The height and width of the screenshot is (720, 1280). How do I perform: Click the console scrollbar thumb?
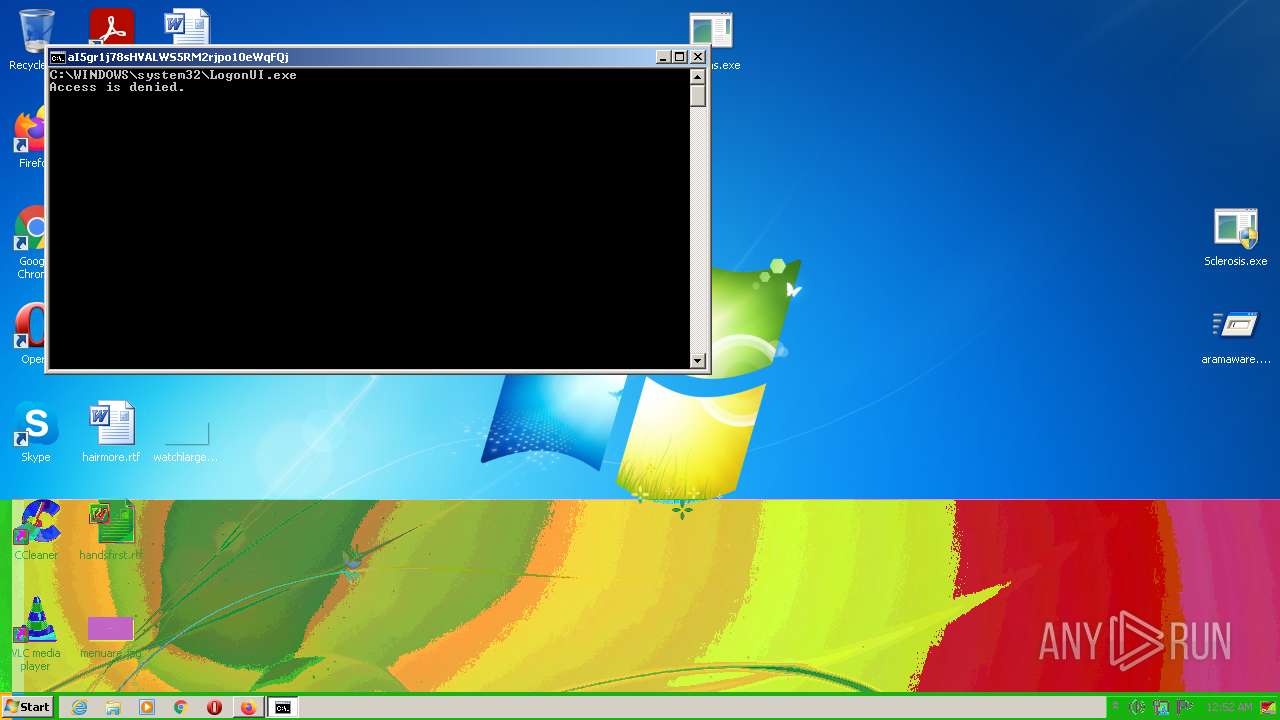pos(698,96)
